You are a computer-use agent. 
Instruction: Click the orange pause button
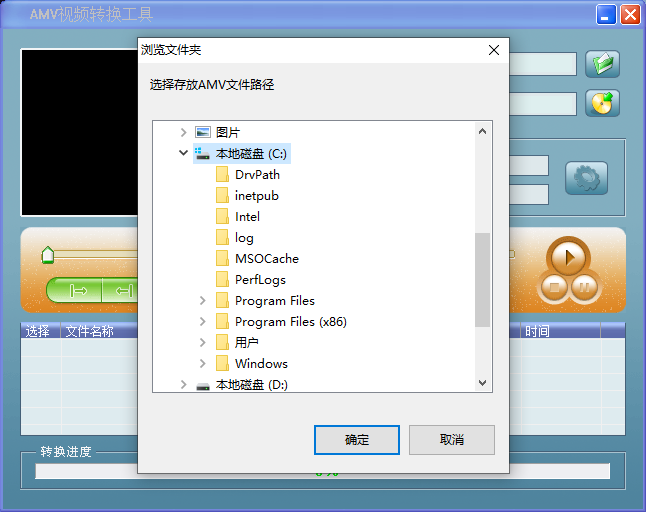point(584,287)
